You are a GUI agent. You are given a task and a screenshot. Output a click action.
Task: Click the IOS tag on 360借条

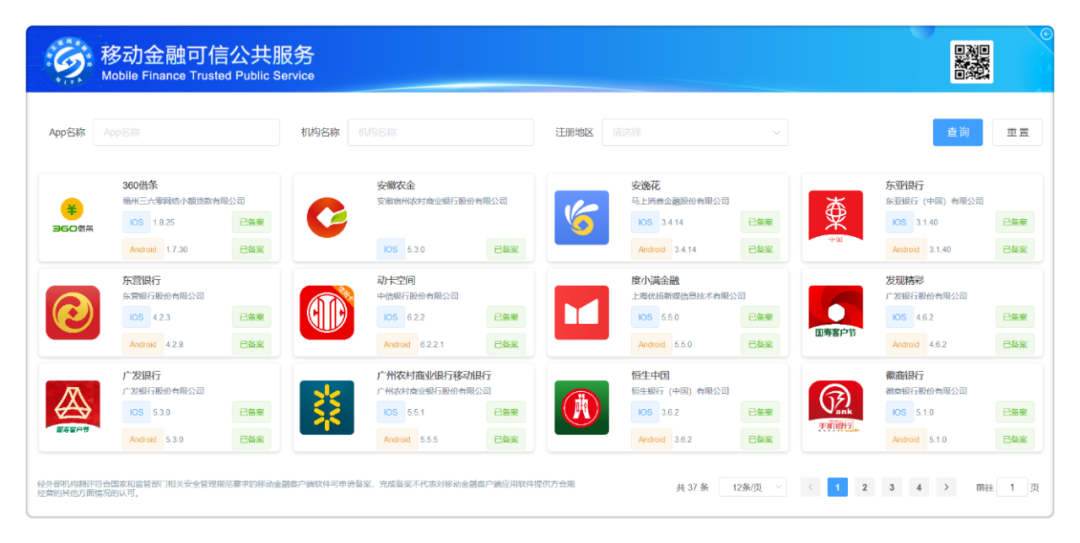[x=136, y=222]
